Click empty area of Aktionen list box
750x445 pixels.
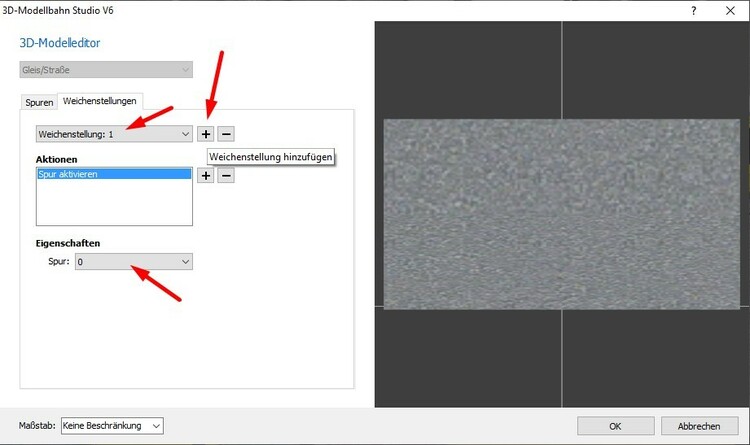click(114, 202)
